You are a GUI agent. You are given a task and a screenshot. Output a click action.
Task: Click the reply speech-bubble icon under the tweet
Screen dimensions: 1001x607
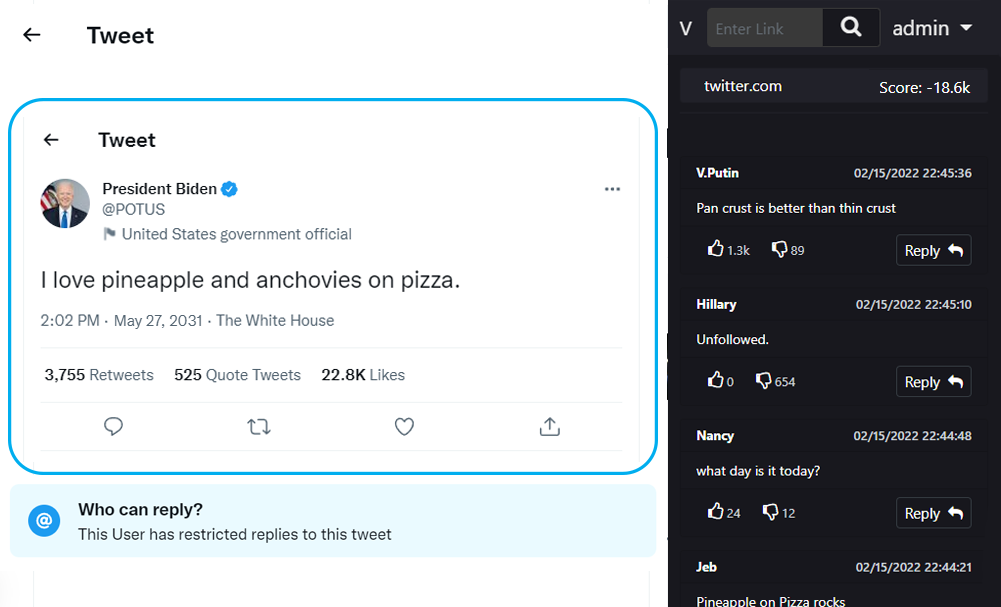tap(114, 427)
